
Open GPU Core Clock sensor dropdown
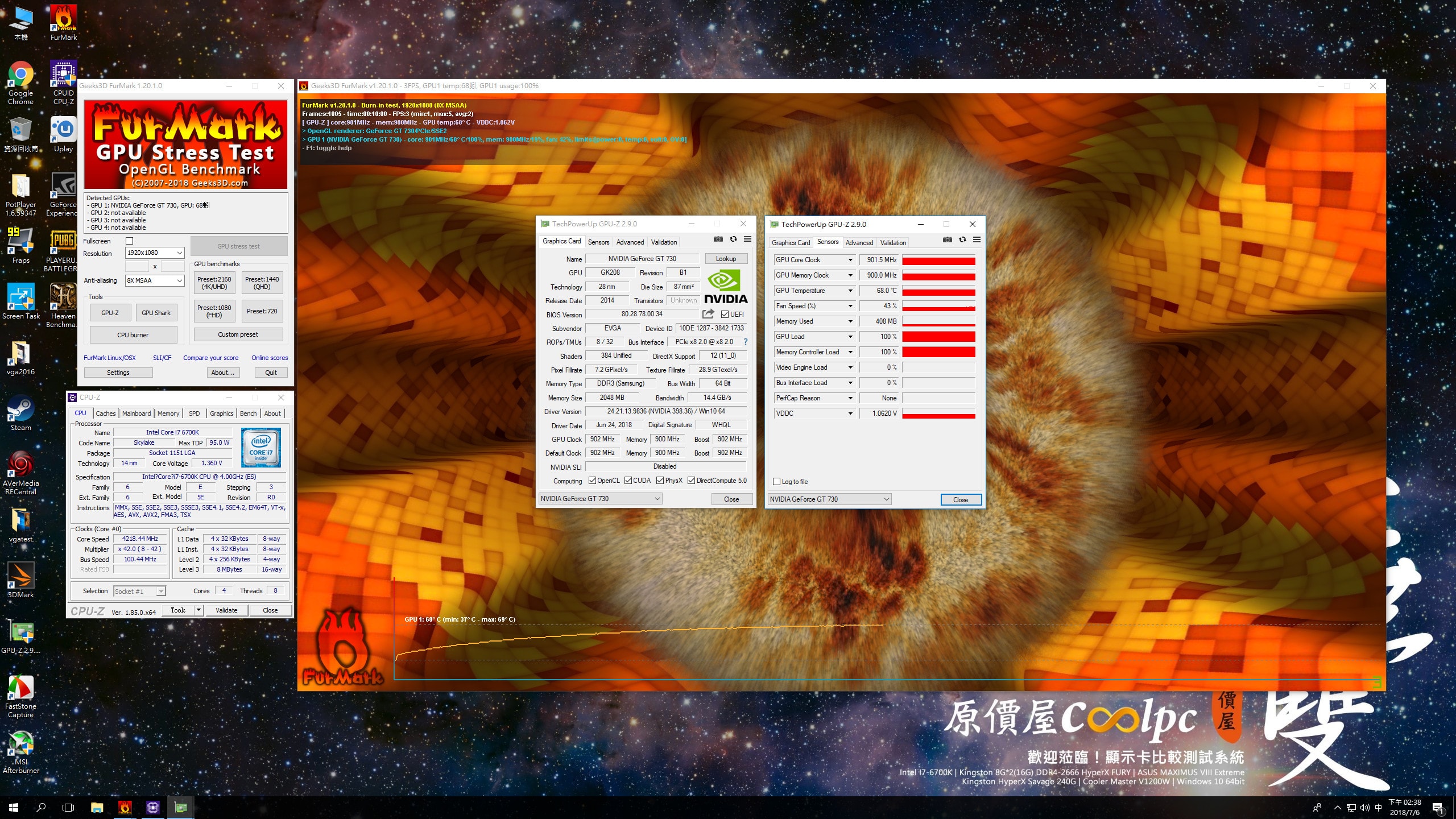coord(850,260)
